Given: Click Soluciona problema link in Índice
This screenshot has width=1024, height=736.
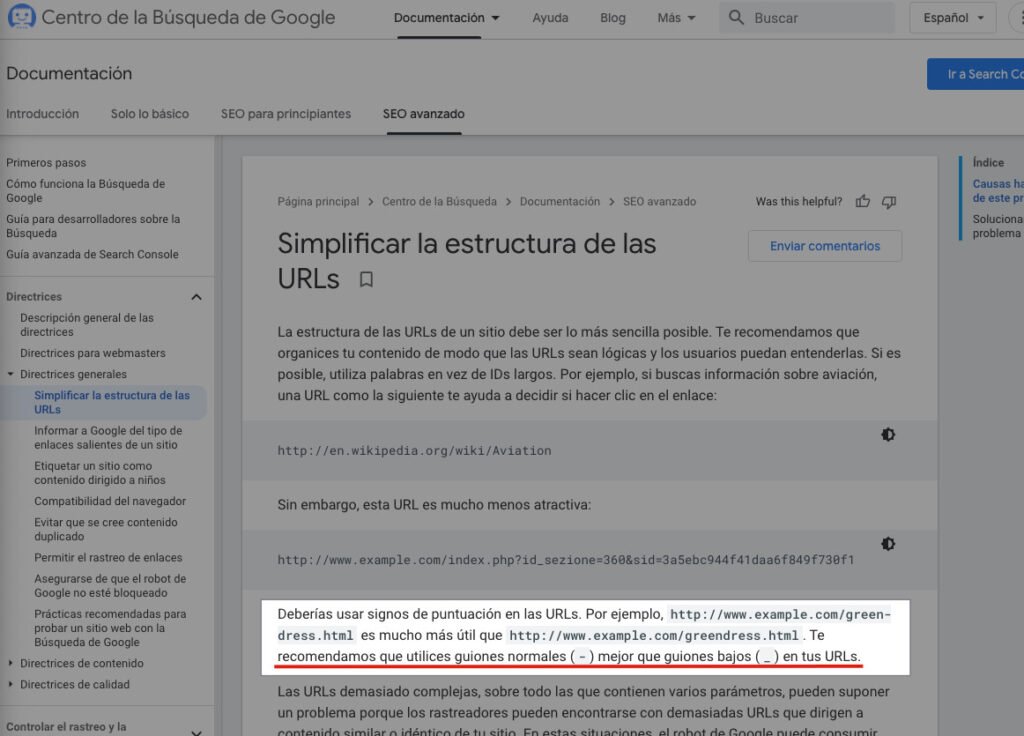Looking at the screenshot, I should [x=998, y=226].
